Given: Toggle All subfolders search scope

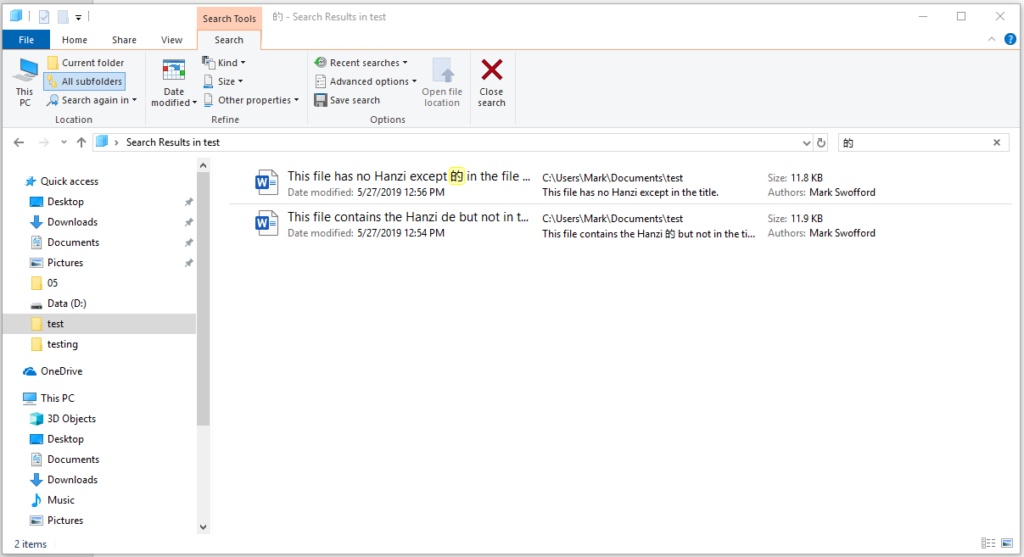Looking at the screenshot, I should tap(85, 82).
